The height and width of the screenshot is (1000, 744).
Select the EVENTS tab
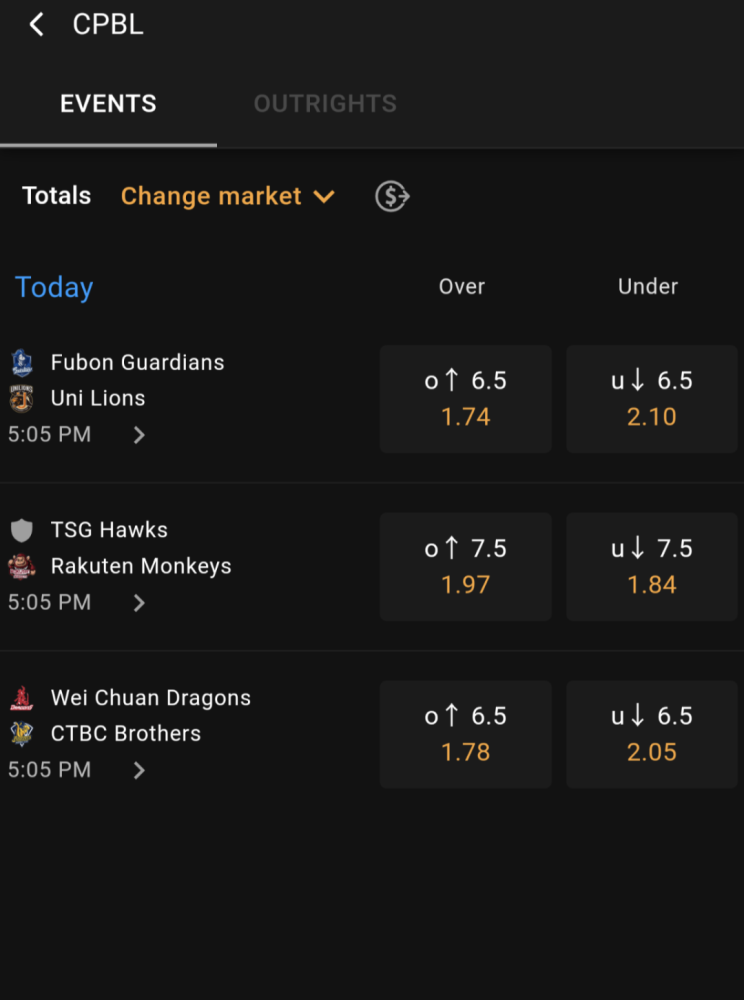click(x=108, y=103)
